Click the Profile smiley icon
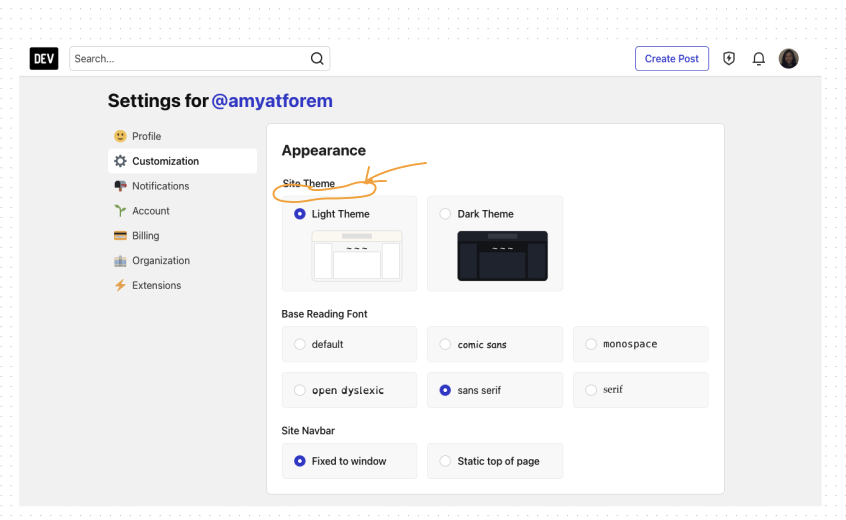 (x=120, y=136)
